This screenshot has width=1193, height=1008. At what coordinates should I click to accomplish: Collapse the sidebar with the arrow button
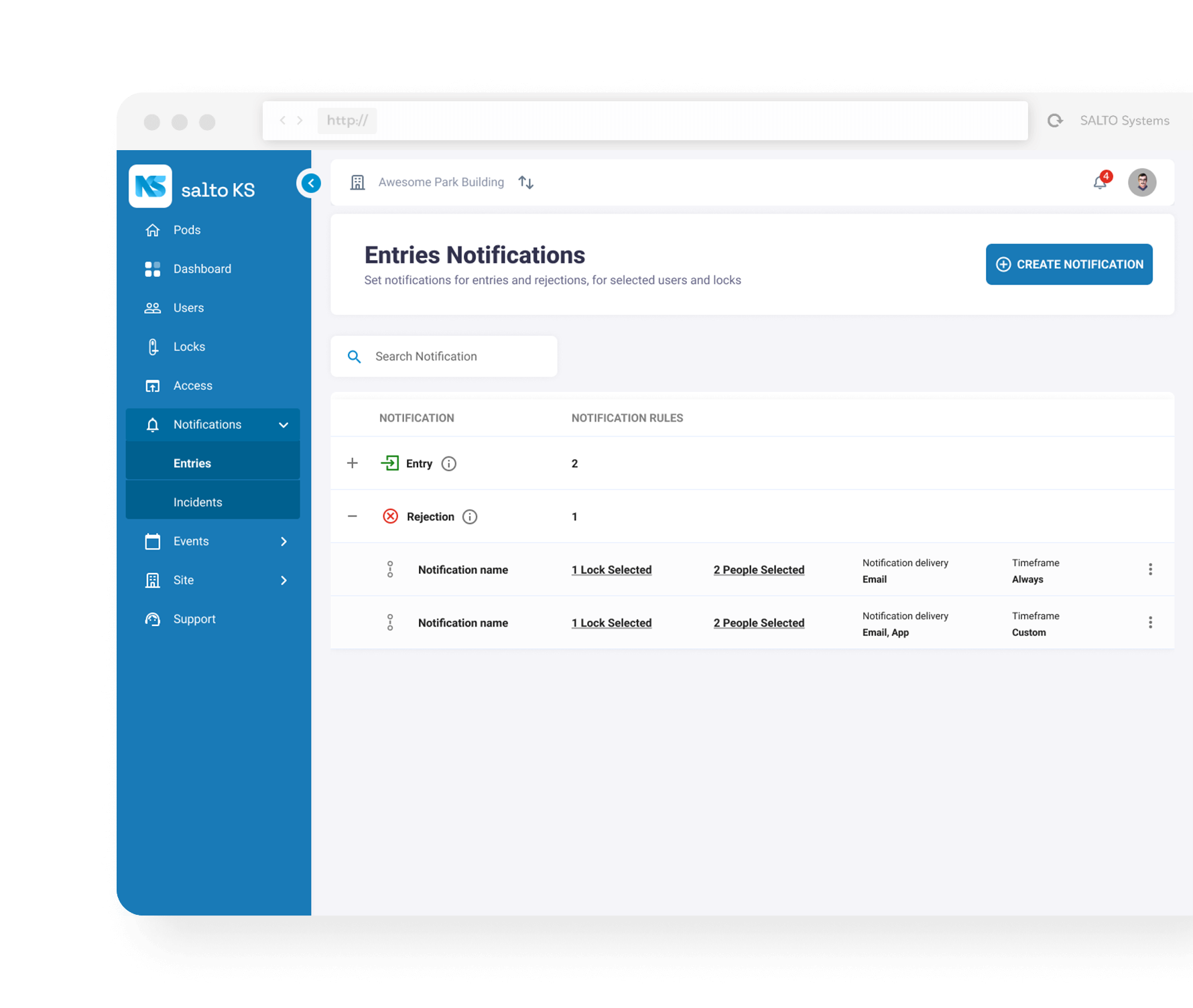tap(311, 183)
